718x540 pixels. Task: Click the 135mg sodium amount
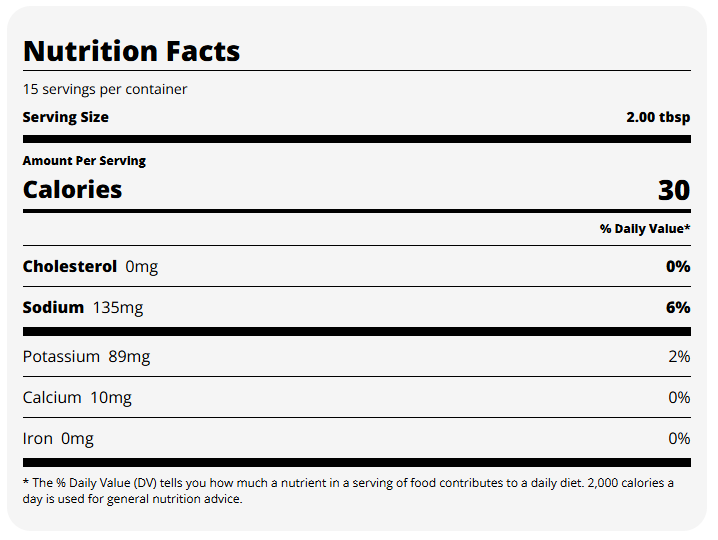[x=118, y=307]
